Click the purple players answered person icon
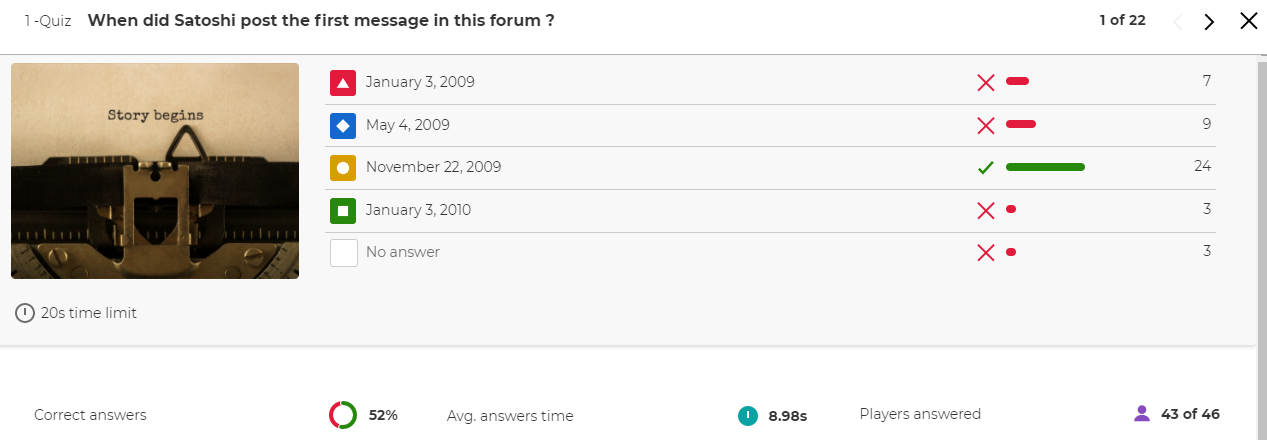Screen dimensions: 1267x440 [x=1141, y=414]
